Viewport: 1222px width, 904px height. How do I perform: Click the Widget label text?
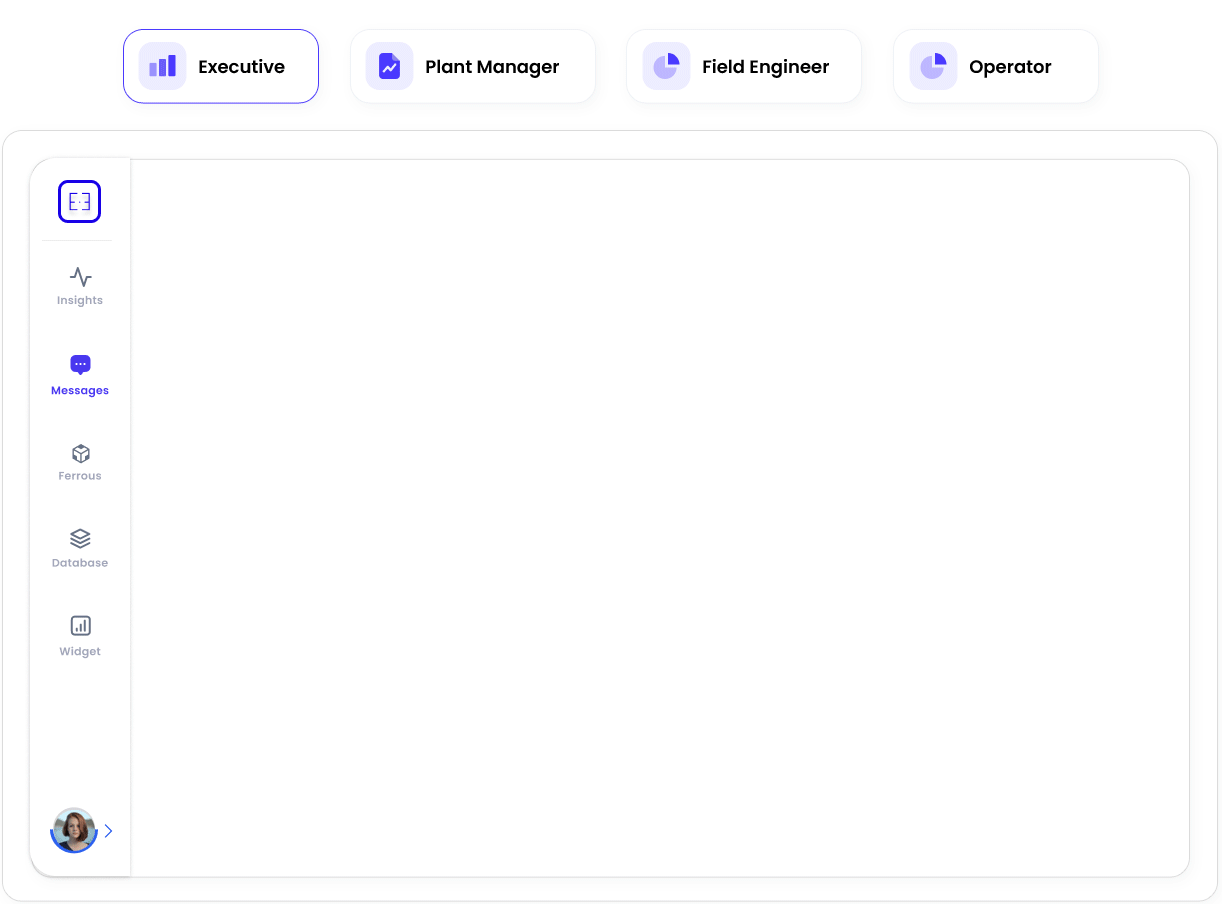80,651
